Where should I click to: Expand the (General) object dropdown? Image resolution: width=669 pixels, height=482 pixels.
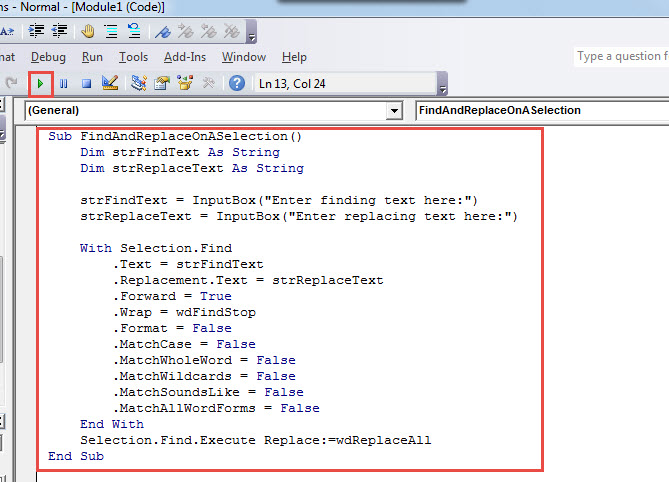[393, 110]
